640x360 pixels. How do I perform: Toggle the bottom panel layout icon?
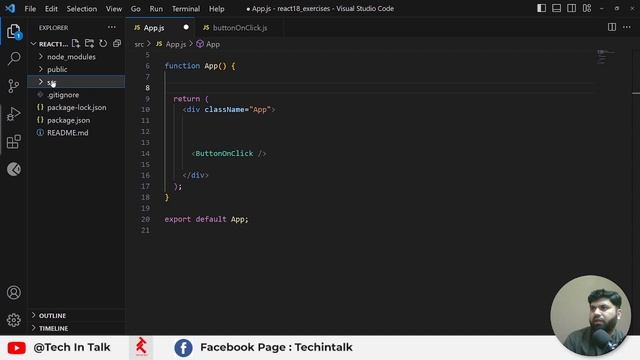[x=556, y=8]
